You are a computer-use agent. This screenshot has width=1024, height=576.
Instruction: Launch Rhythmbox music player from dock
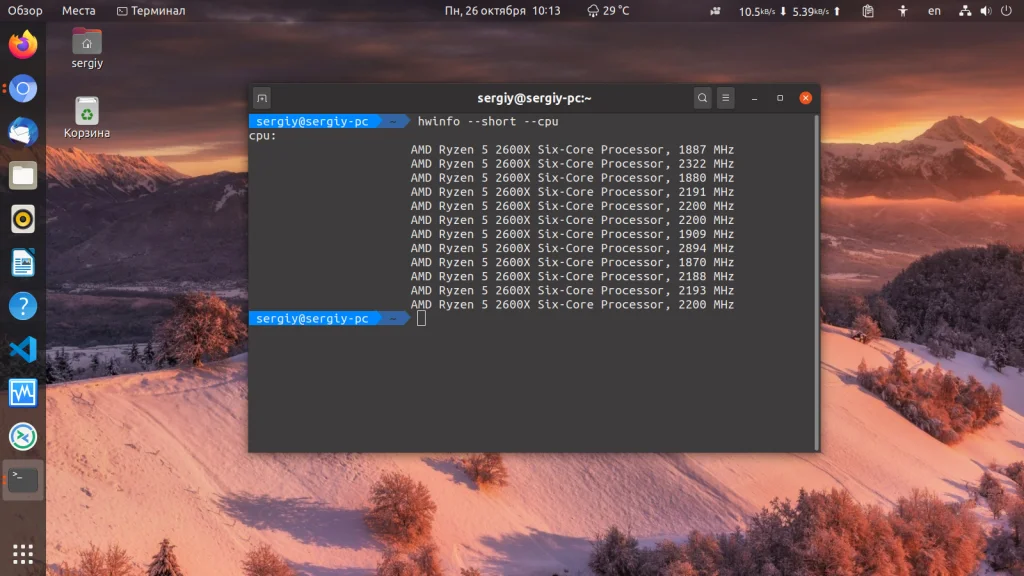(x=23, y=219)
